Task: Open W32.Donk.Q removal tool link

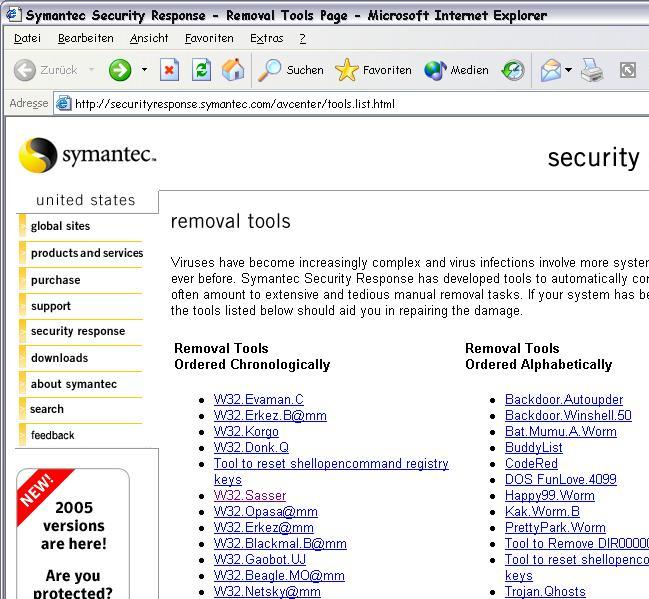Action: pos(251,447)
